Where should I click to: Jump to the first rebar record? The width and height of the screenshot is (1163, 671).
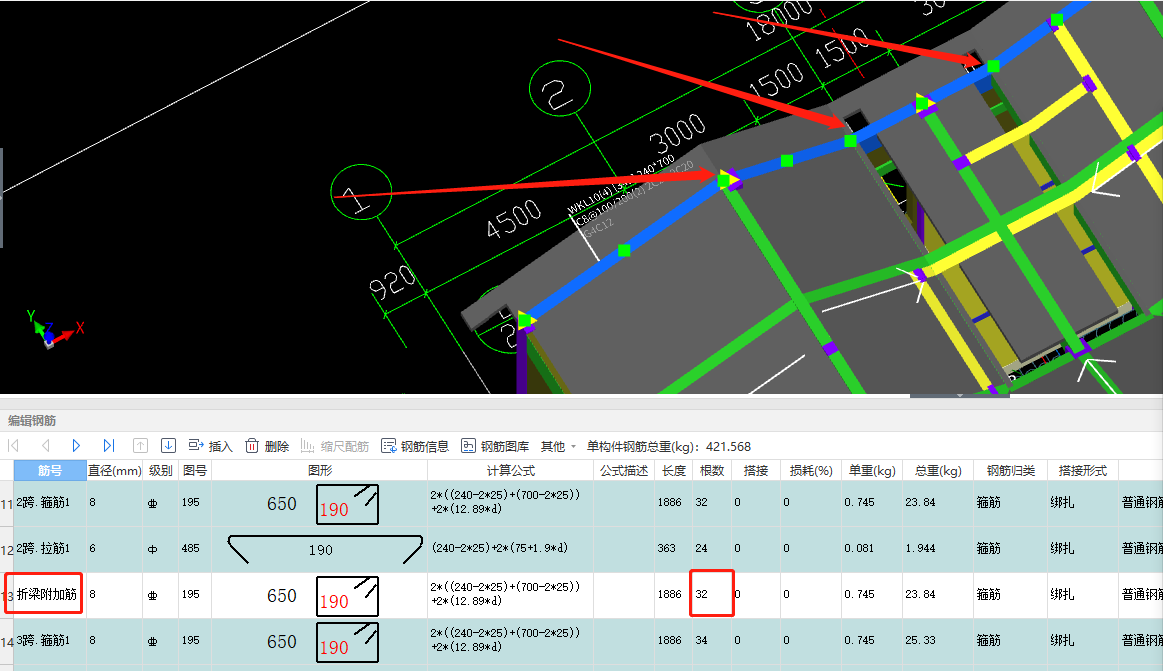(x=13, y=446)
